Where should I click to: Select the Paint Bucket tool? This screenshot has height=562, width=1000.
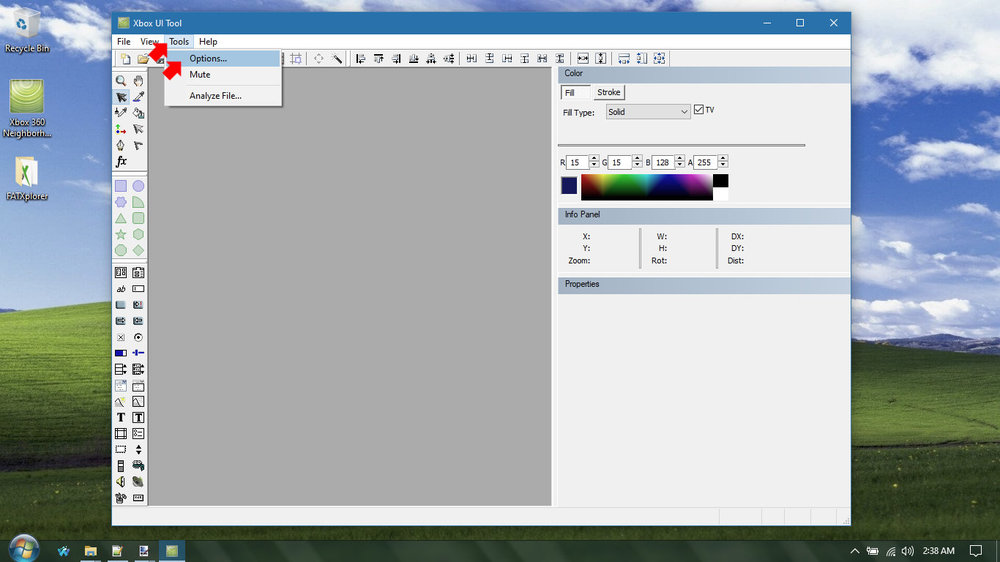coord(138,113)
